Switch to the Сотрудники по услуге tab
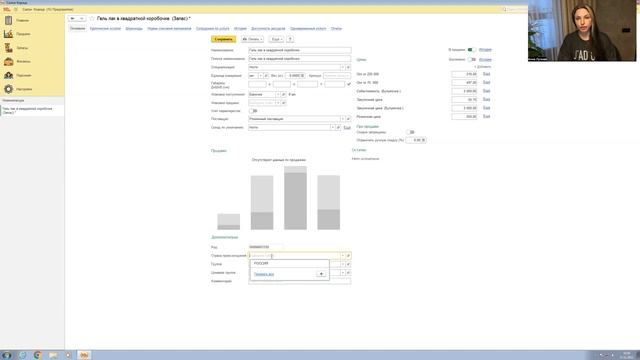 [x=213, y=29]
